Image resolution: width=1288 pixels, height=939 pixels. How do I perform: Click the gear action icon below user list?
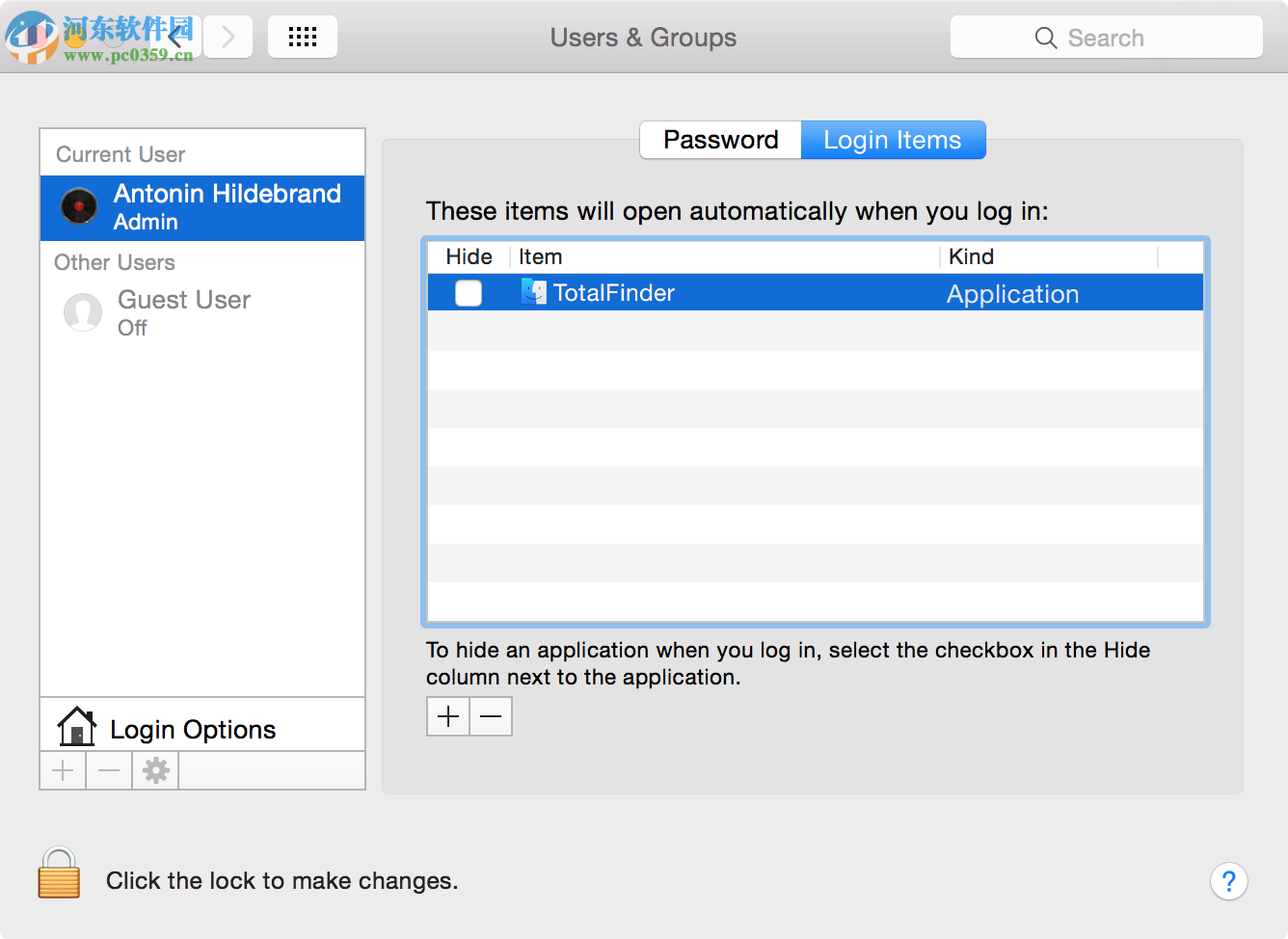[x=154, y=769]
